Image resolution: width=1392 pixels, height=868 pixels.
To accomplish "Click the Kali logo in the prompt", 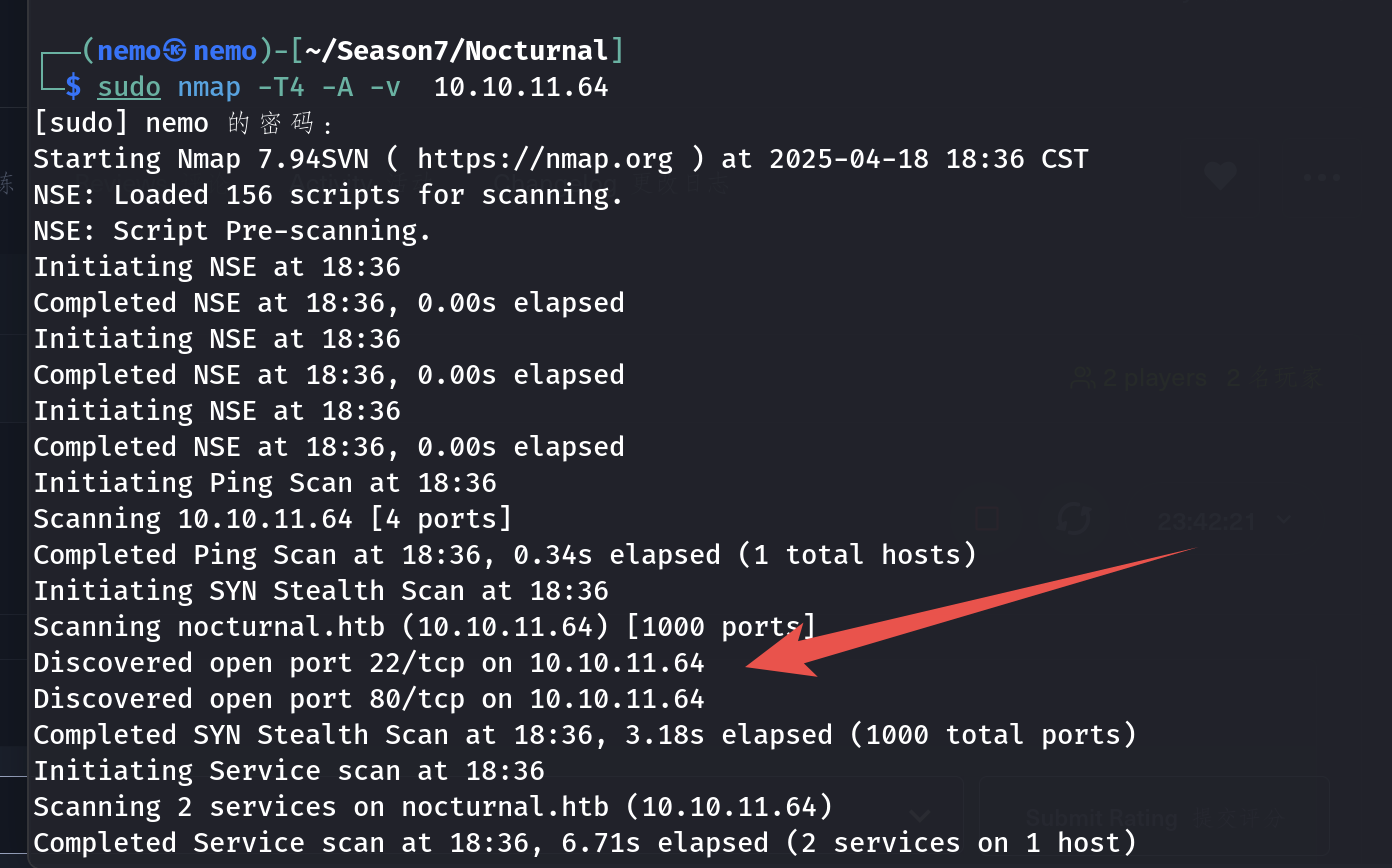I will [175, 51].
